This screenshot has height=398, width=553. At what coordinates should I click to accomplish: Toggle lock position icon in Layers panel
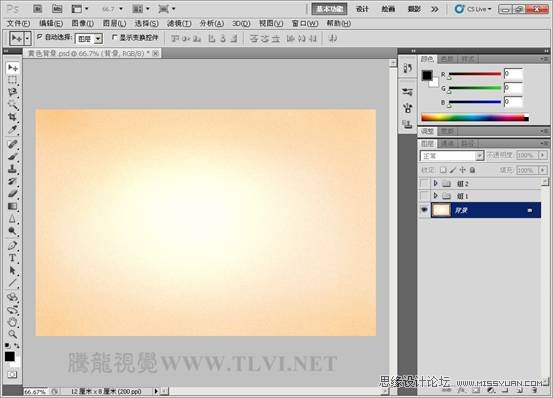point(462,170)
